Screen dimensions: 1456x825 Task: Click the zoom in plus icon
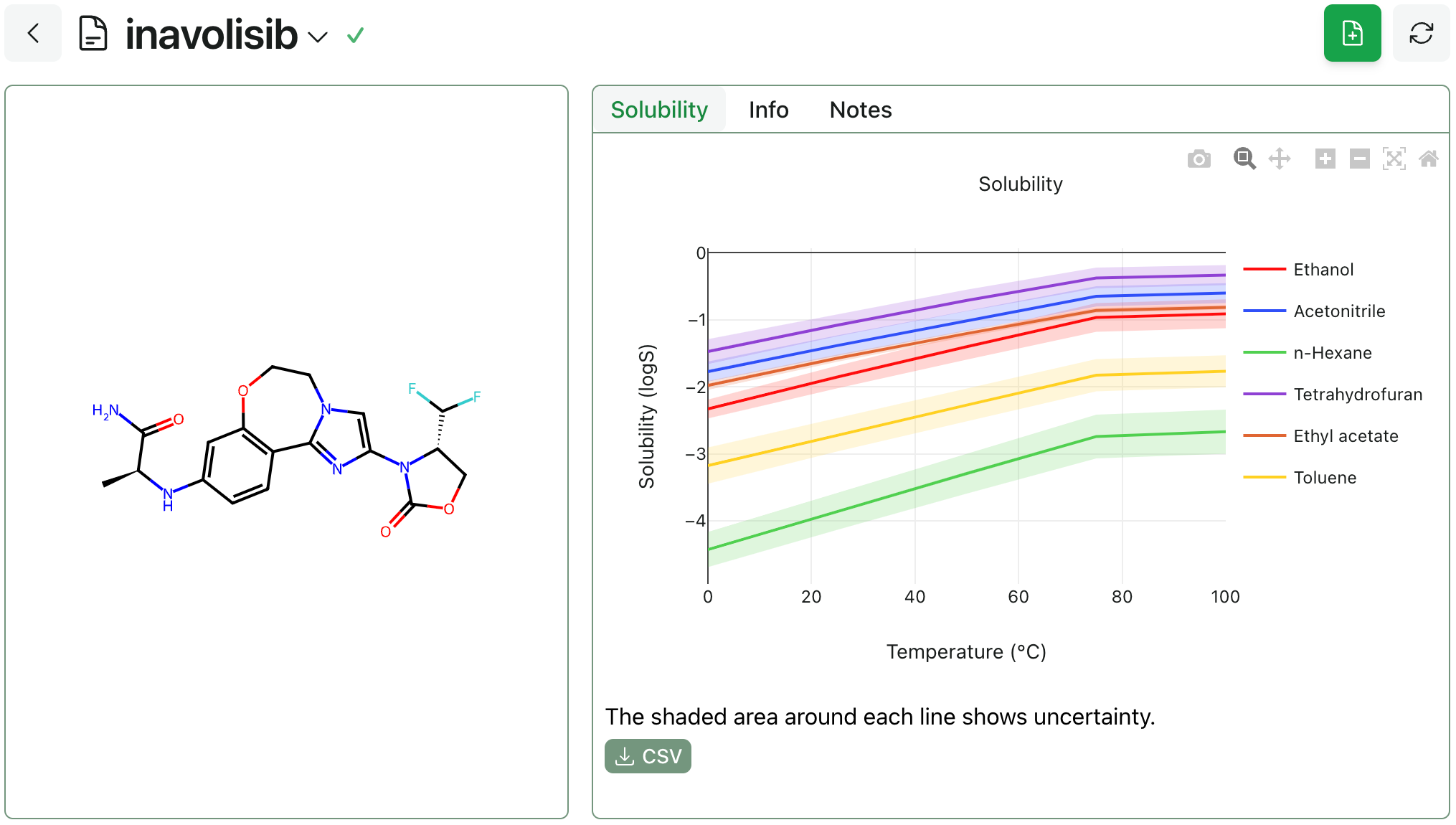1325,159
